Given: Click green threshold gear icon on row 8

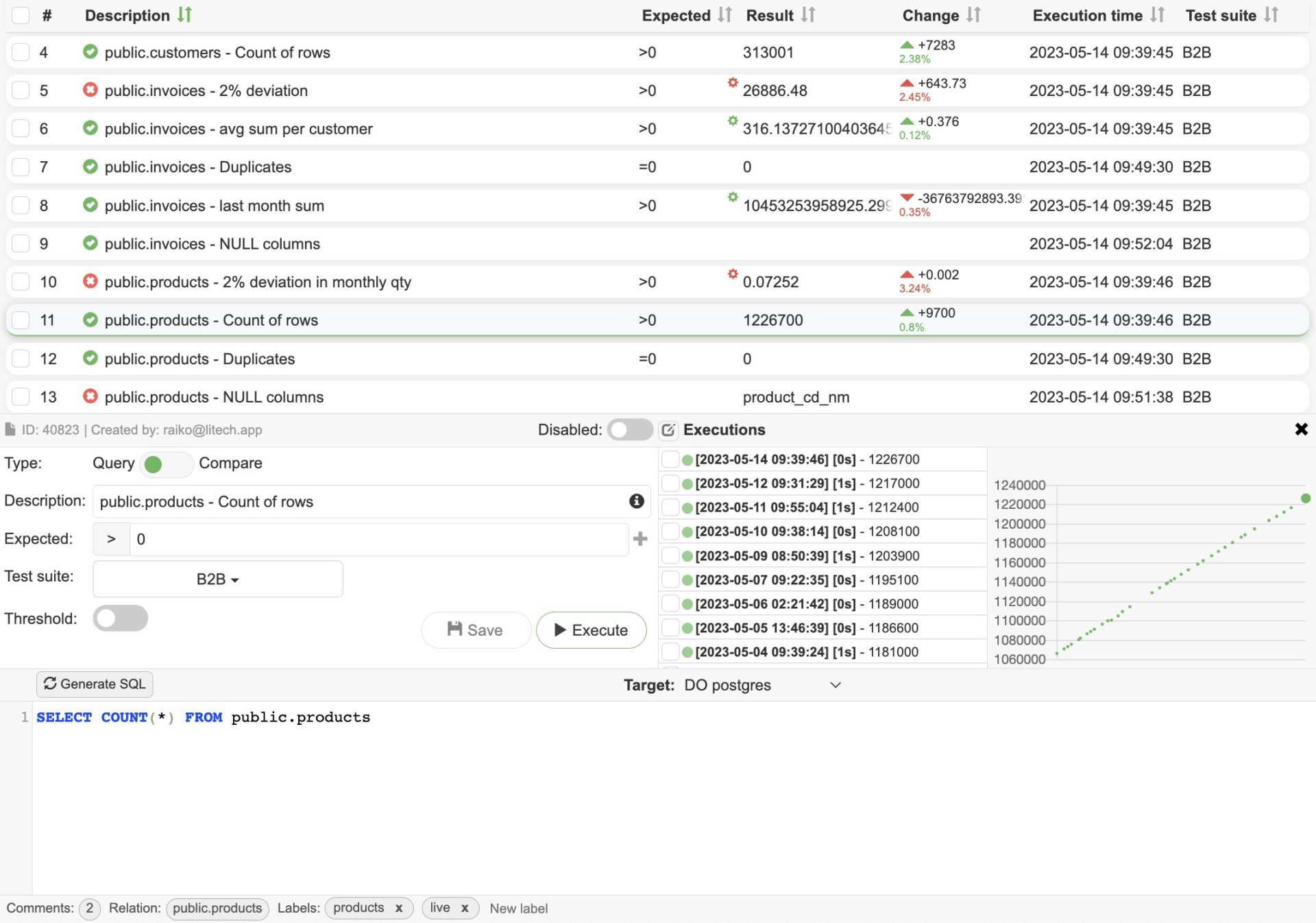Looking at the screenshot, I should tap(733, 197).
